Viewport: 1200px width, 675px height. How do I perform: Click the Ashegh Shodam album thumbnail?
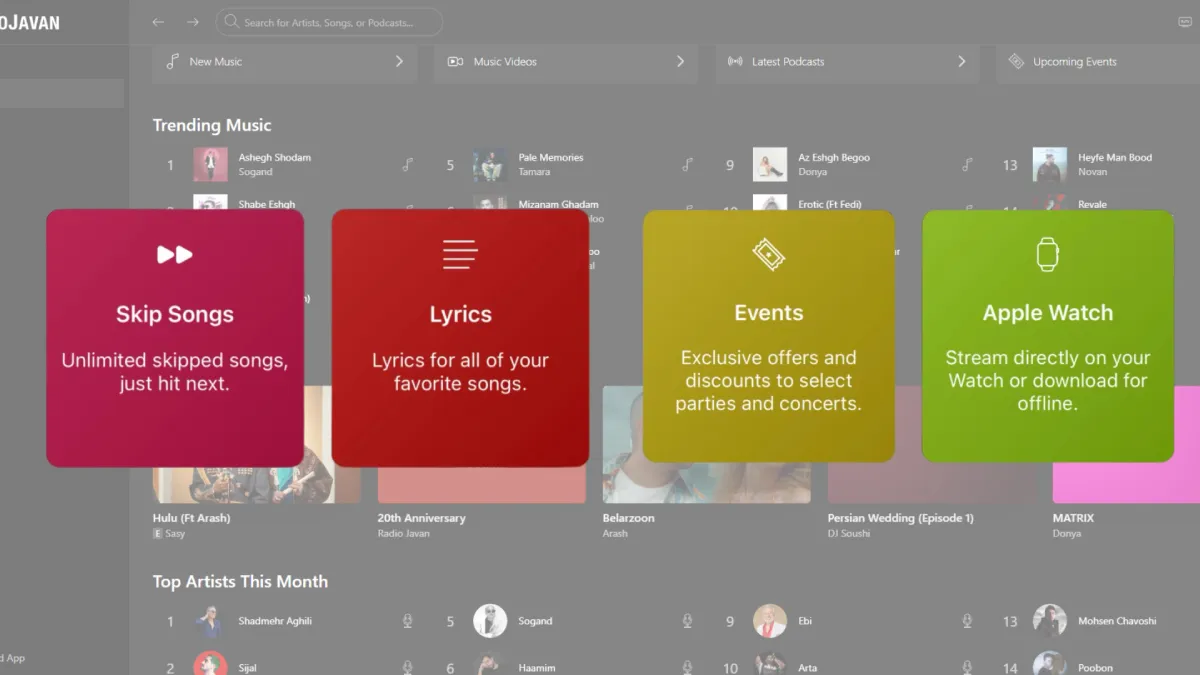210,165
